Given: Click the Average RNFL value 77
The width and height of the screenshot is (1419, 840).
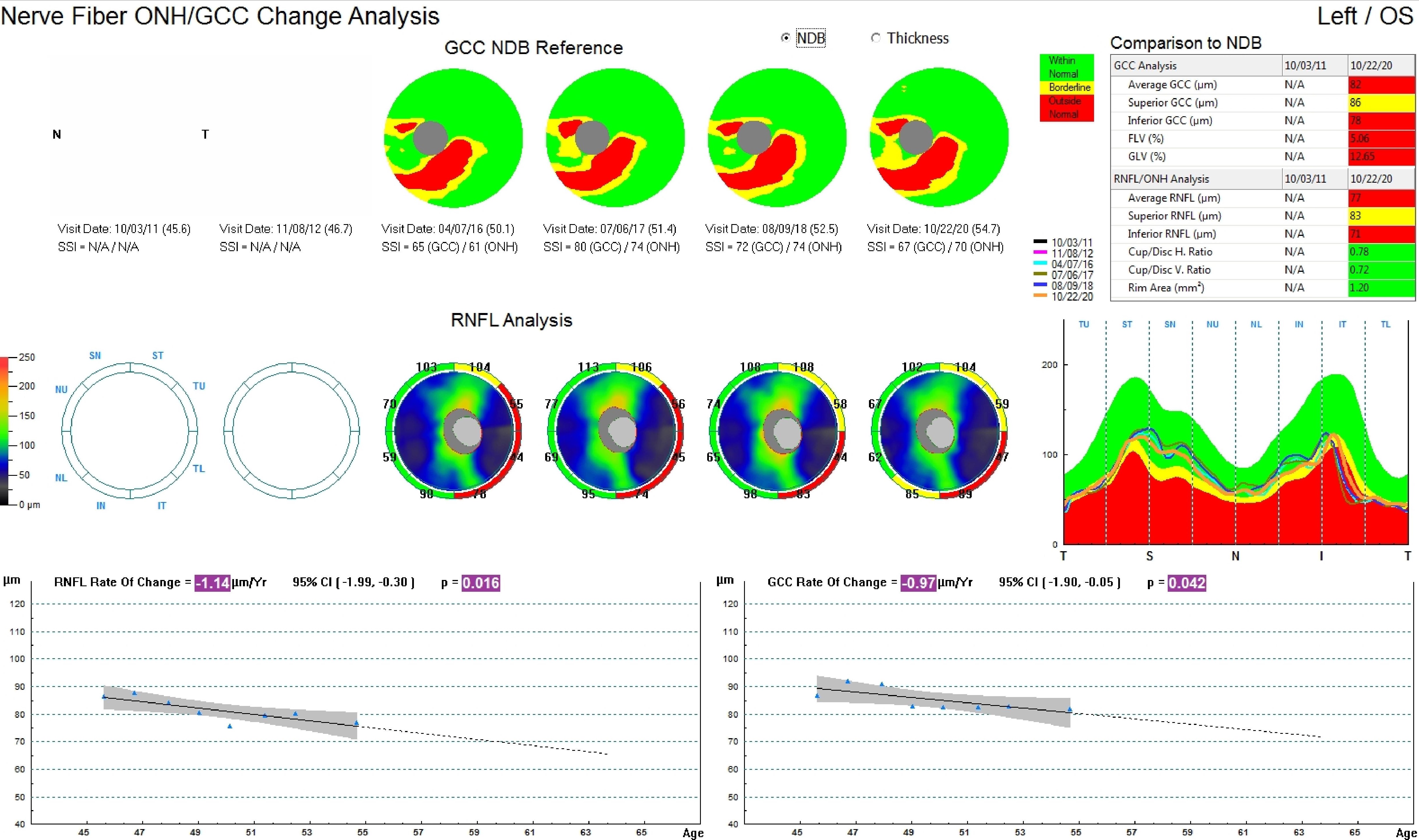Looking at the screenshot, I should click(x=1381, y=198).
